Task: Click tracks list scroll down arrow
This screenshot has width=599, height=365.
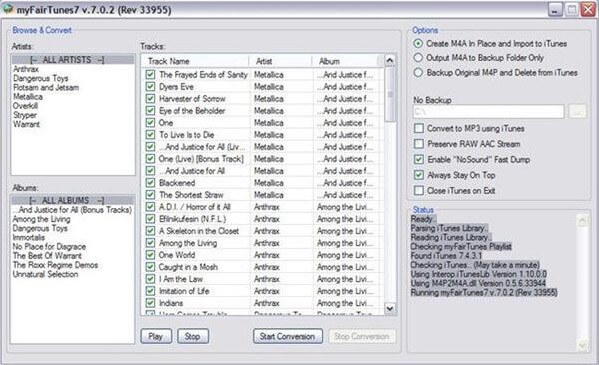Action: pos(390,308)
